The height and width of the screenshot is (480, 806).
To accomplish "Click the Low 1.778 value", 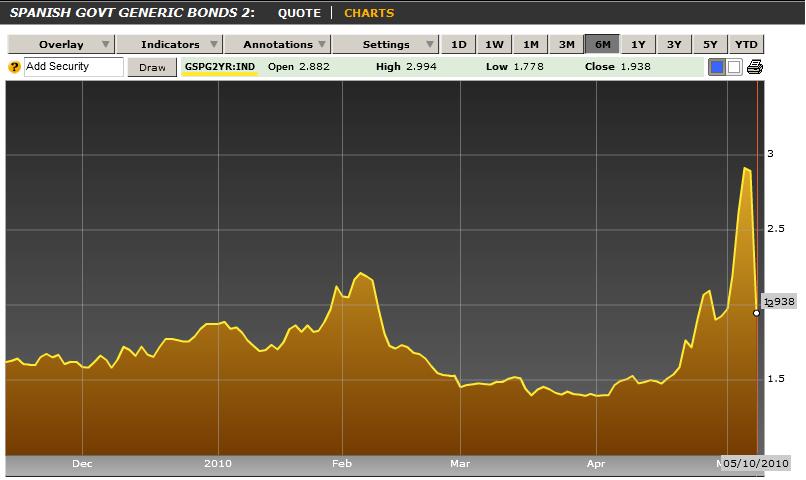I will tap(515, 66).
